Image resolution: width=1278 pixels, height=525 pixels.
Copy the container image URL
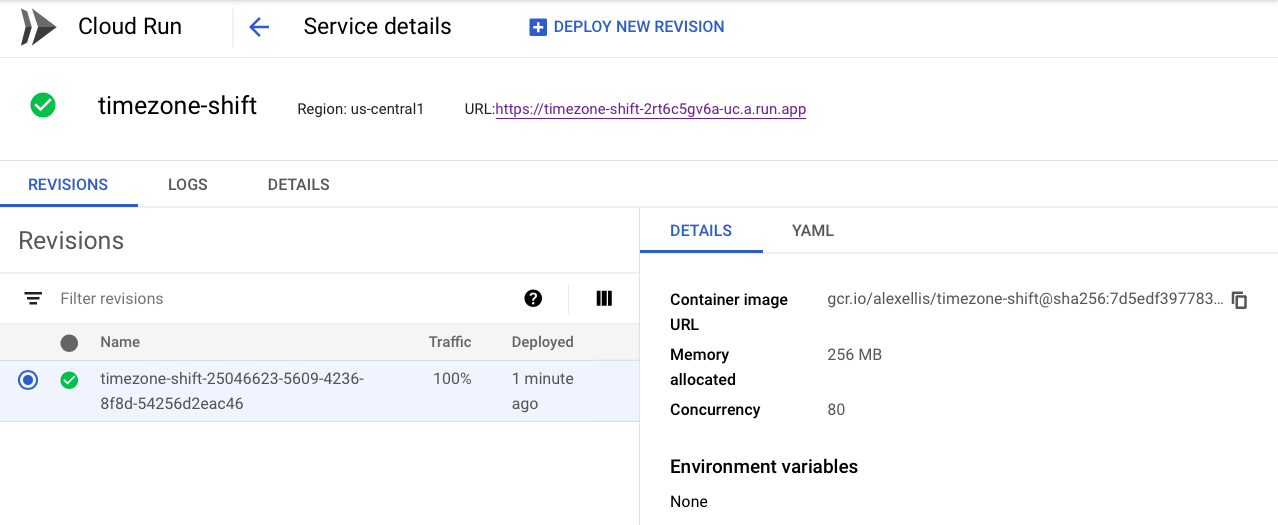coord(1240,300)
